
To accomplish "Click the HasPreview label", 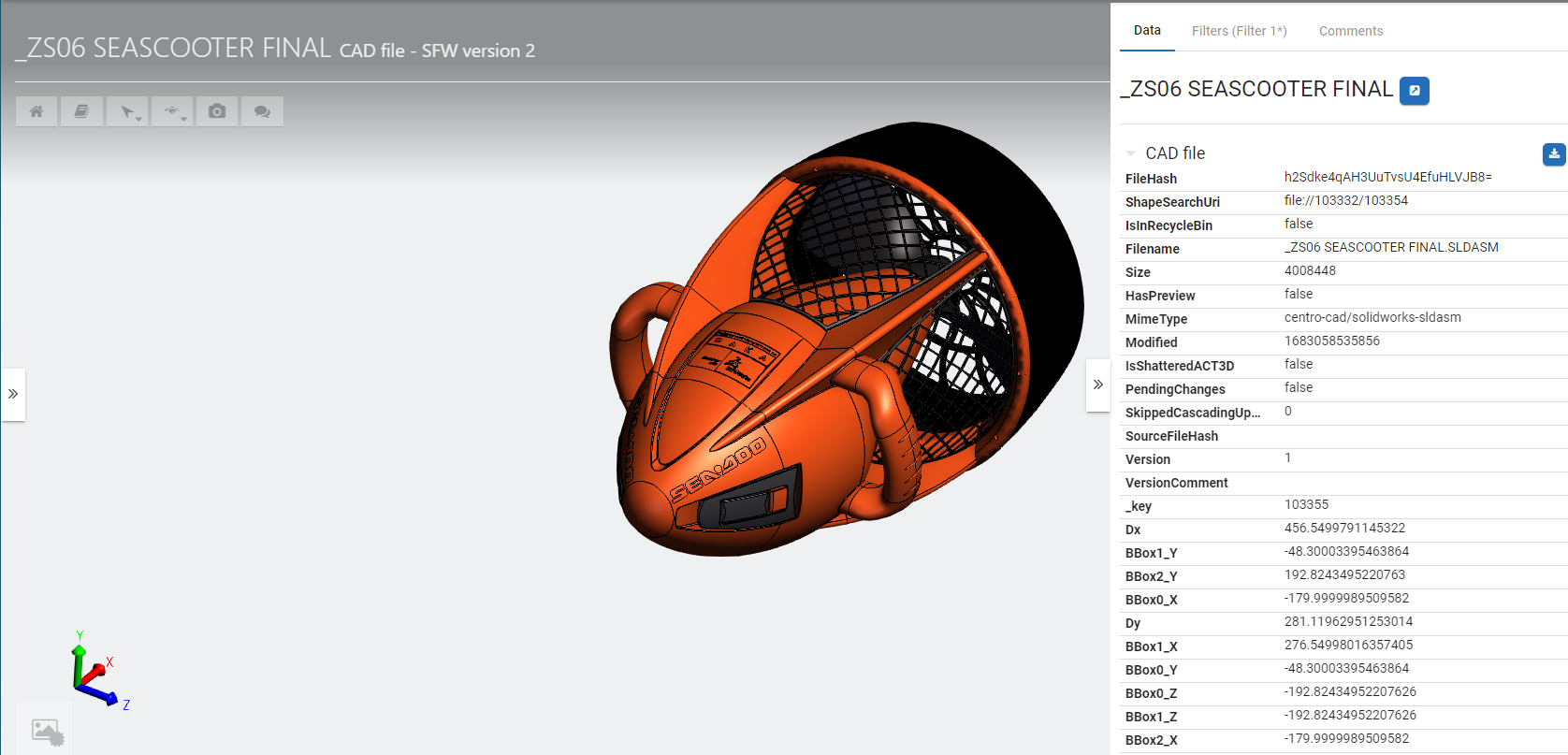I will (1160, 296).
